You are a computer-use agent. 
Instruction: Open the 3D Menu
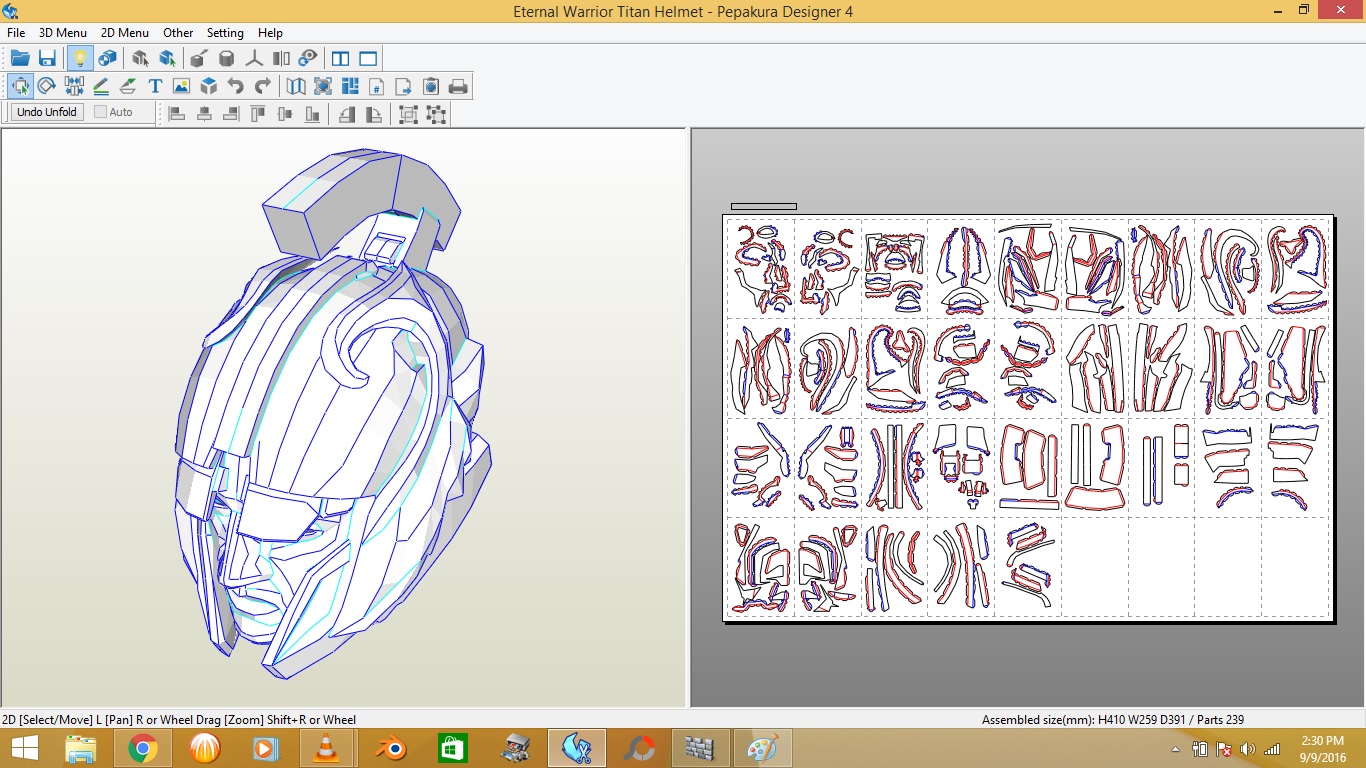click(63, 33)
